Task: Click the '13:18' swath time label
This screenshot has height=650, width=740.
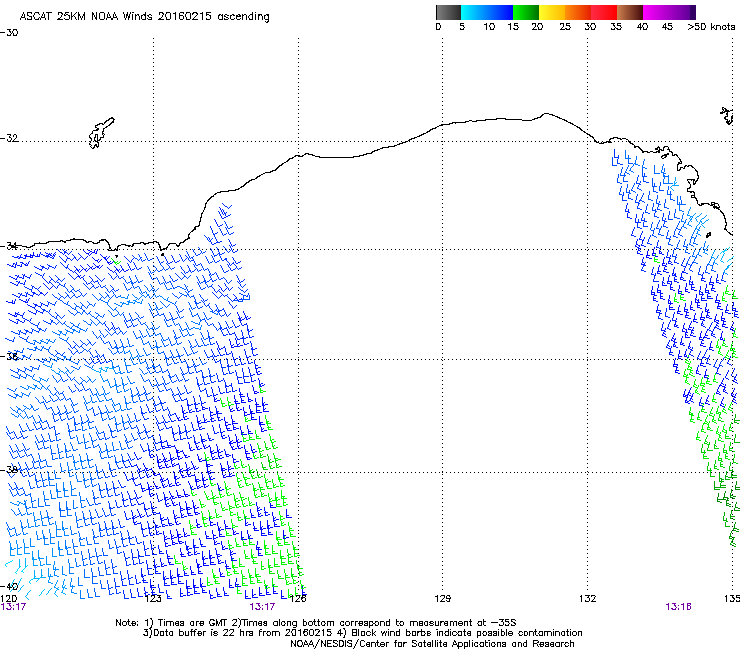Action: coord(678,607)
